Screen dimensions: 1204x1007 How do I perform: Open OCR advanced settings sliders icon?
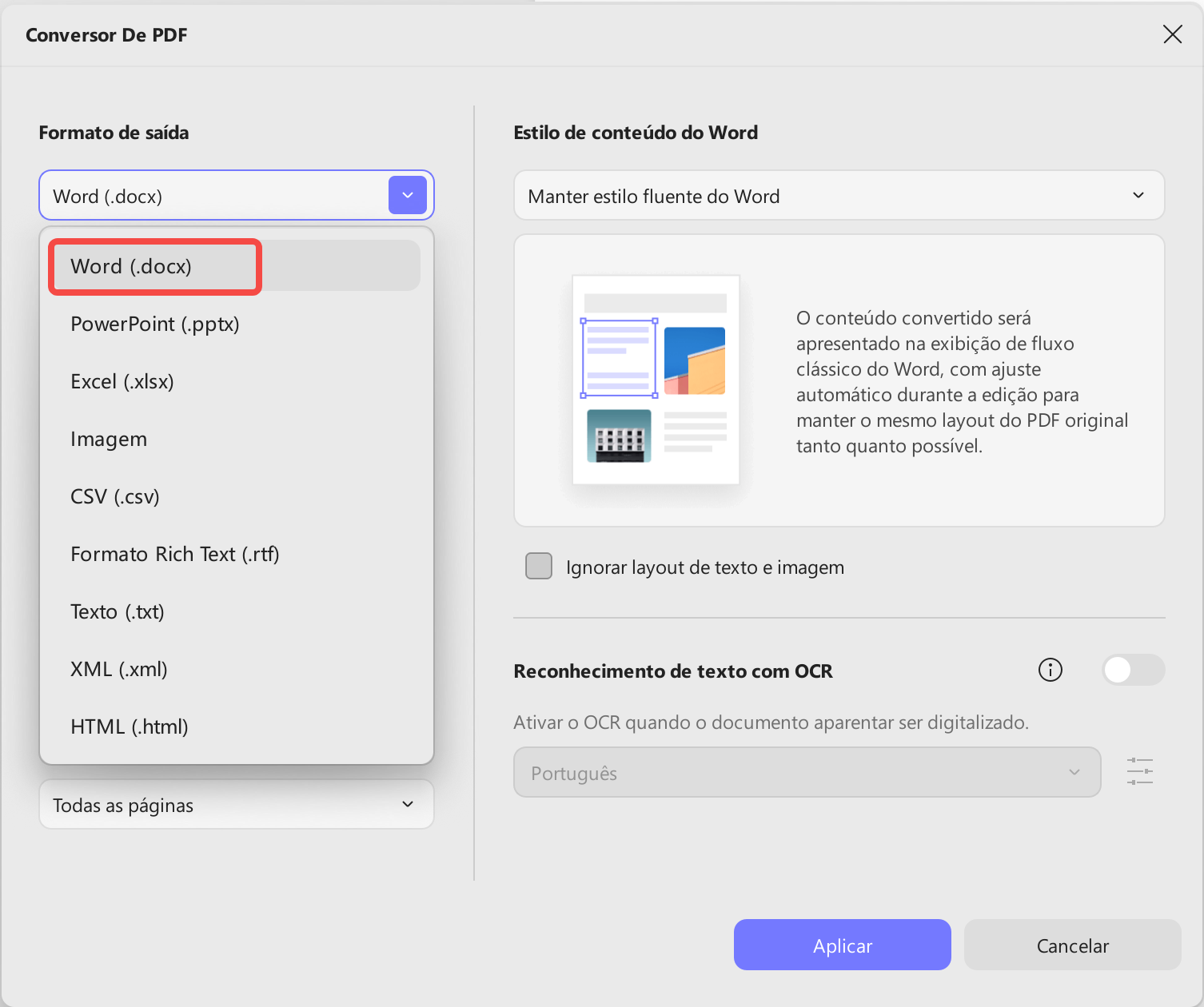[x=1139, y=771]
